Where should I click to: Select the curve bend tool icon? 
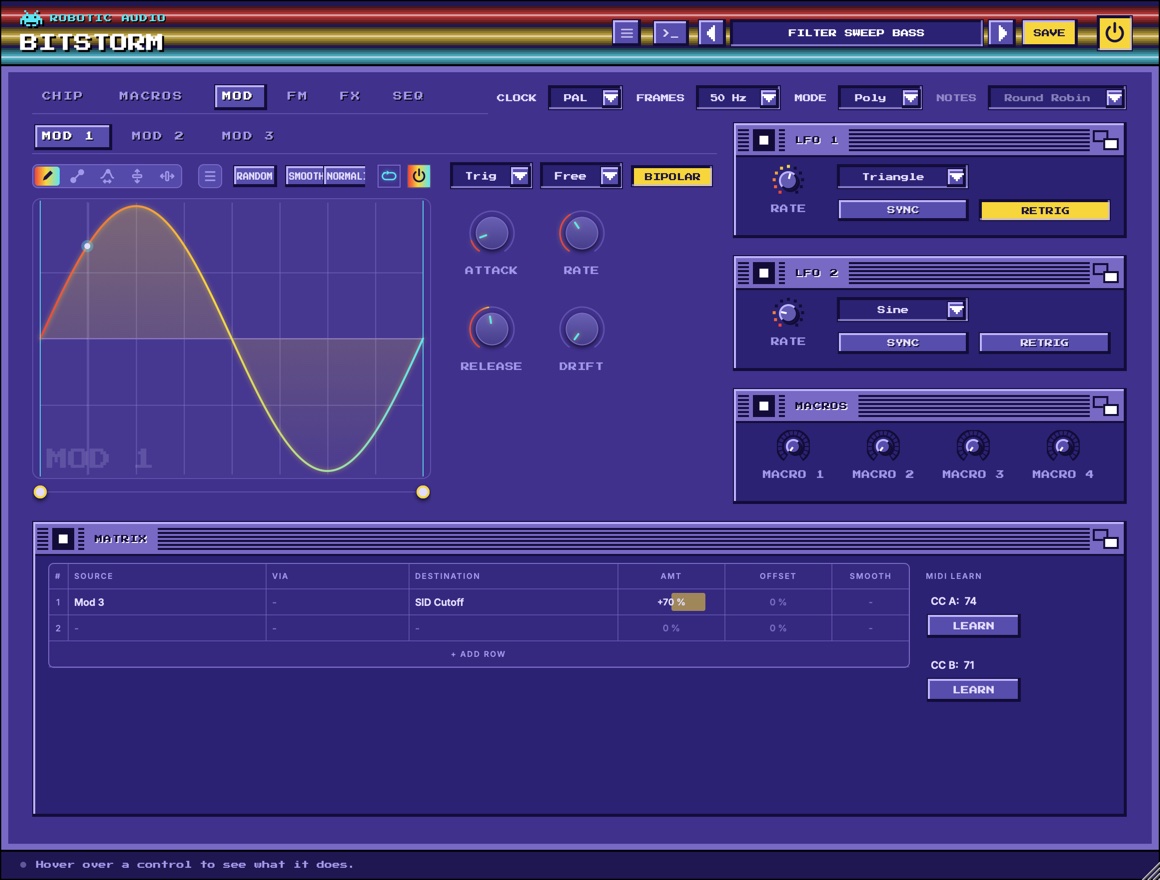(107, 176)
